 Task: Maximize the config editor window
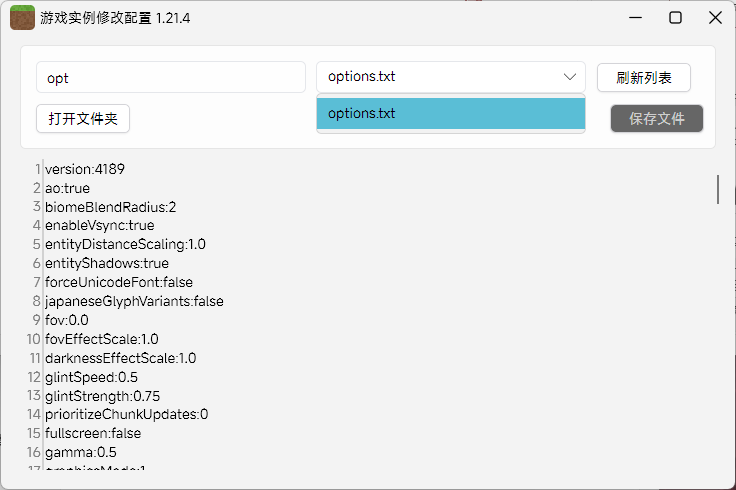[675, 18]
